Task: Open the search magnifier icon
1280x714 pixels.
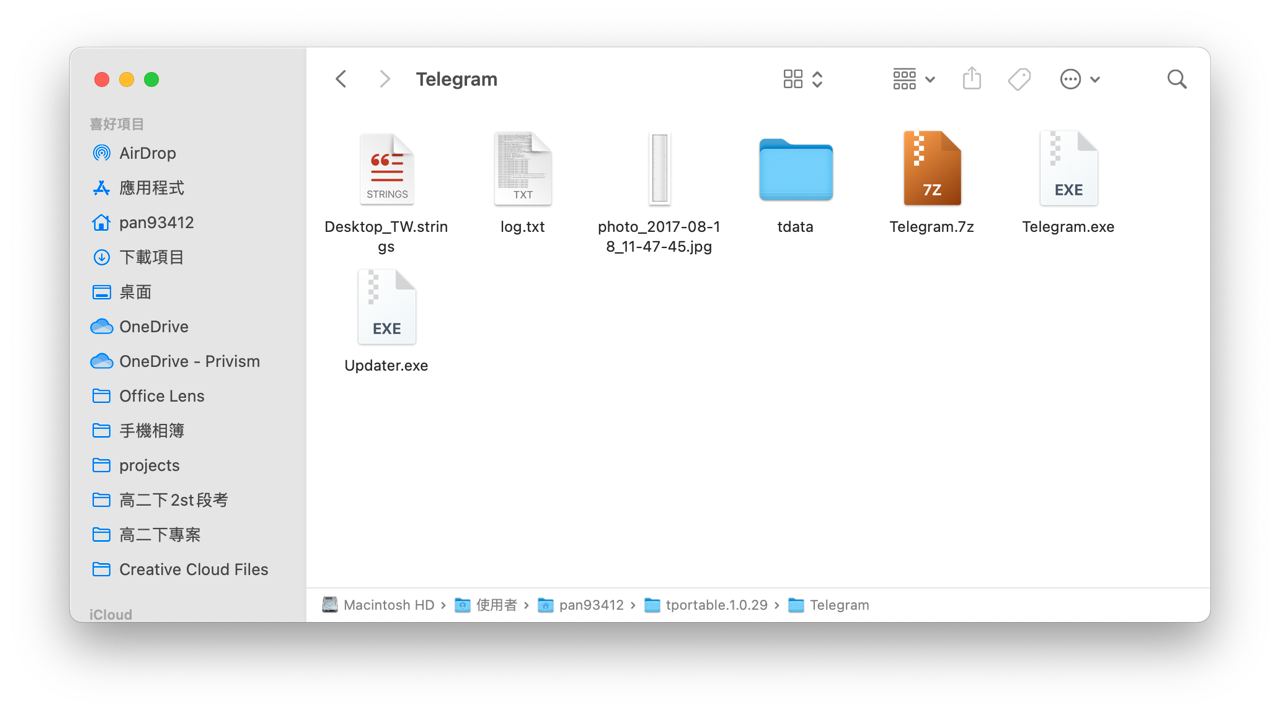Action: 1177,79
